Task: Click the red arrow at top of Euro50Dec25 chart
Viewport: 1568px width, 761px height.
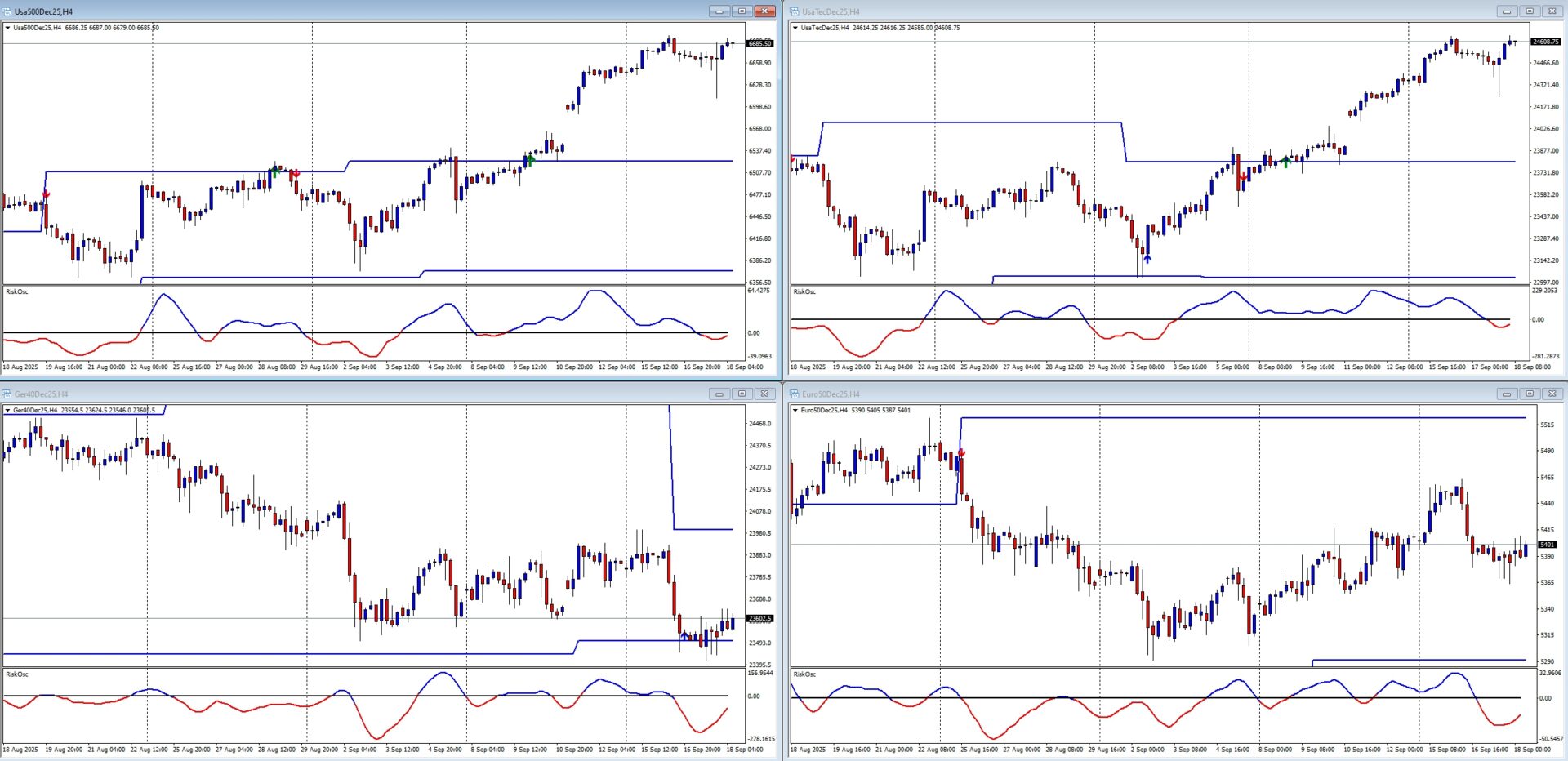Action: coord(961,452)
